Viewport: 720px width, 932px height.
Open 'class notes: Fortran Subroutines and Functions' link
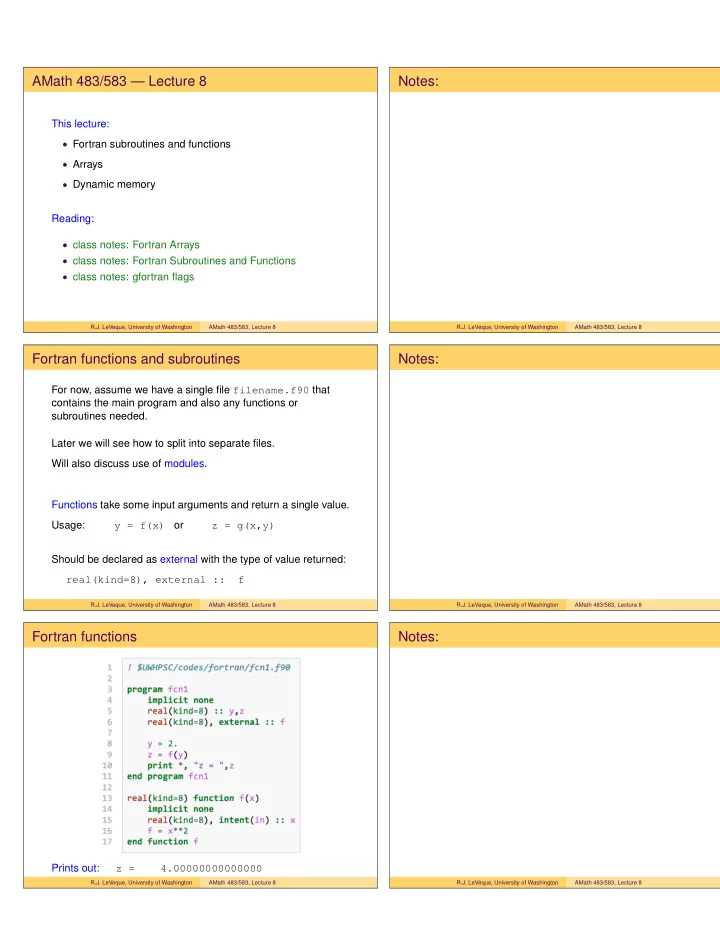point(184,261)
